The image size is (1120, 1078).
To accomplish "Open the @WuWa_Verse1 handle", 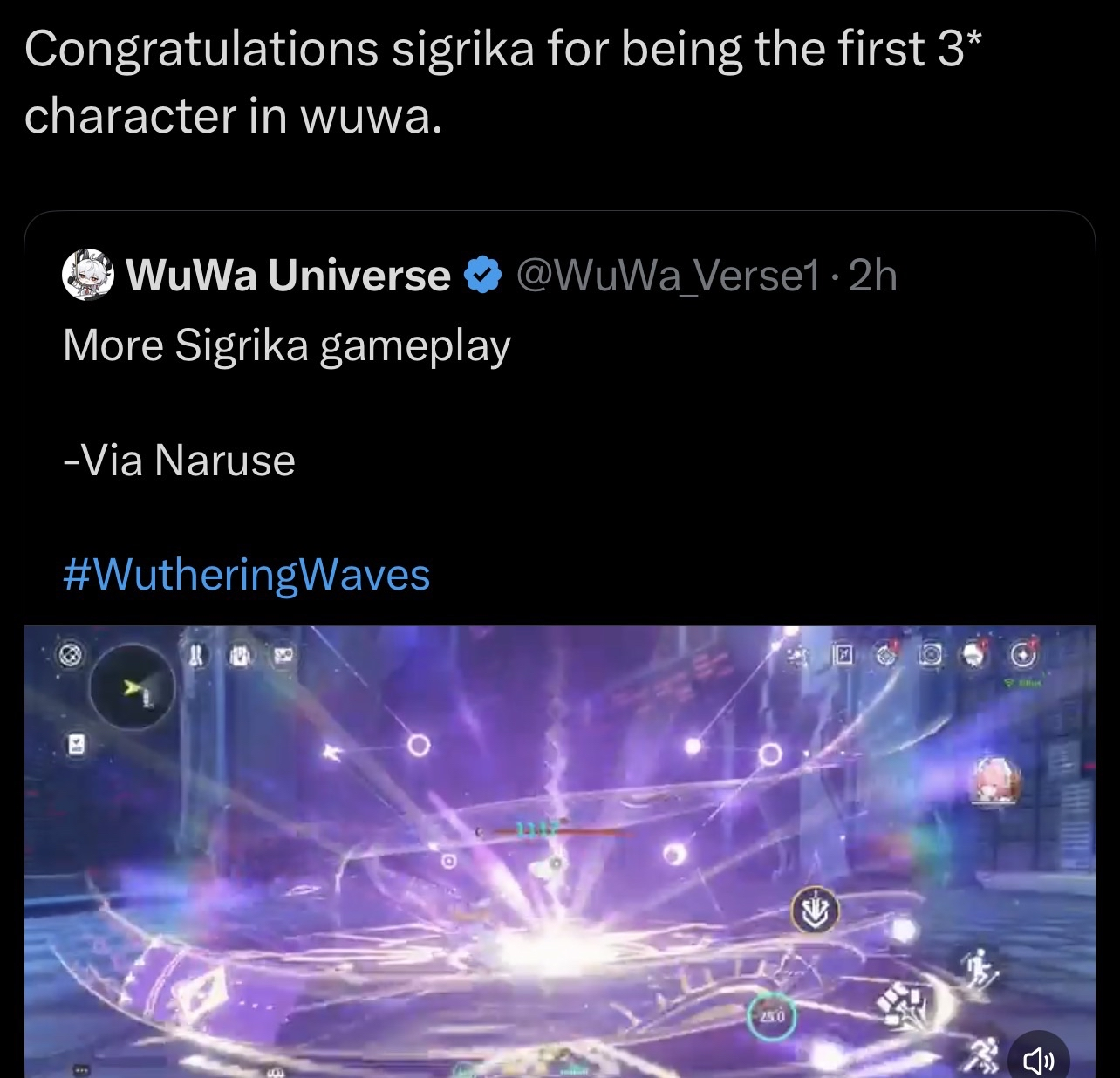I will 669,276.
